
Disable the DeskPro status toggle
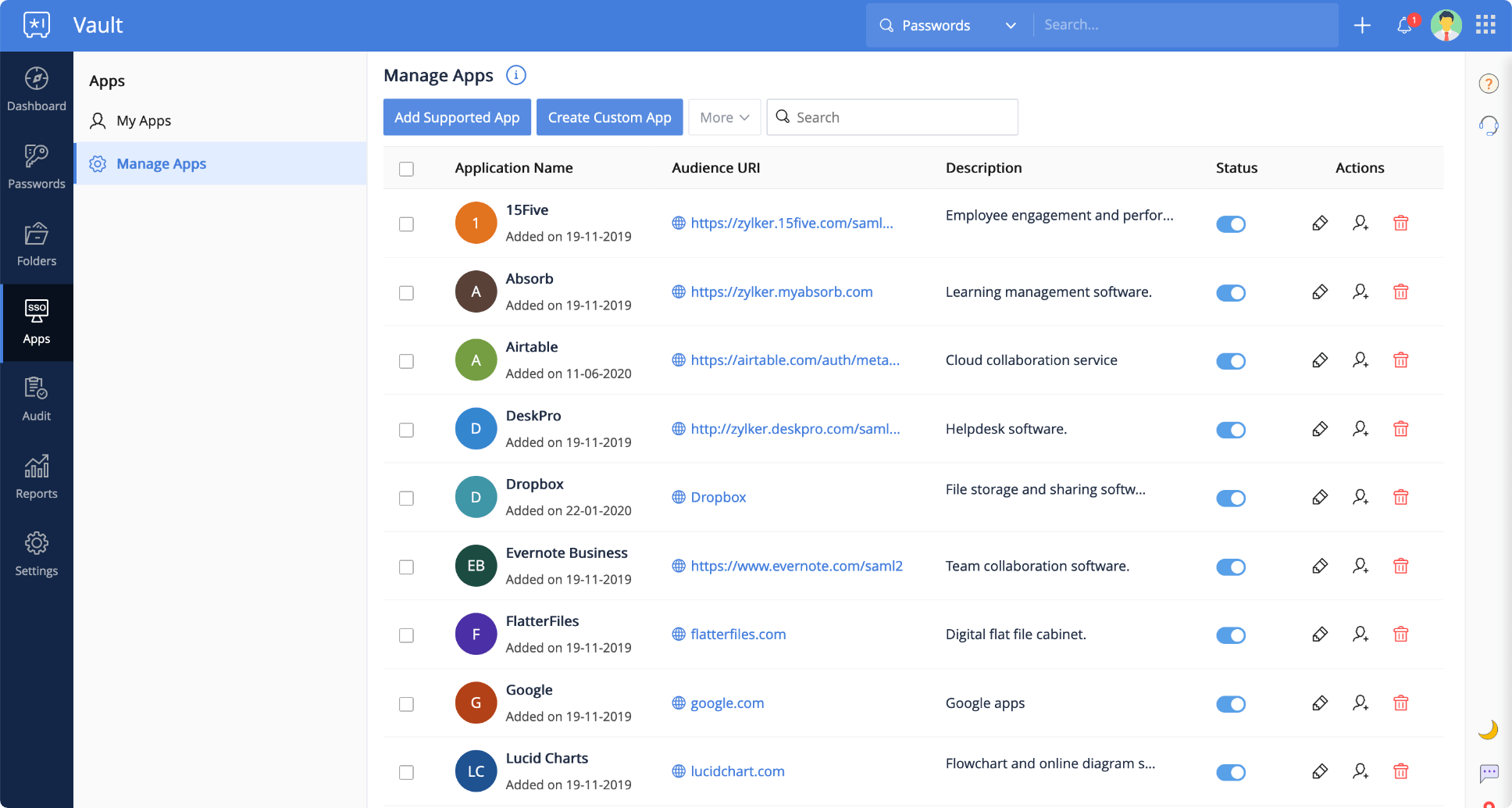point(1231,430)
